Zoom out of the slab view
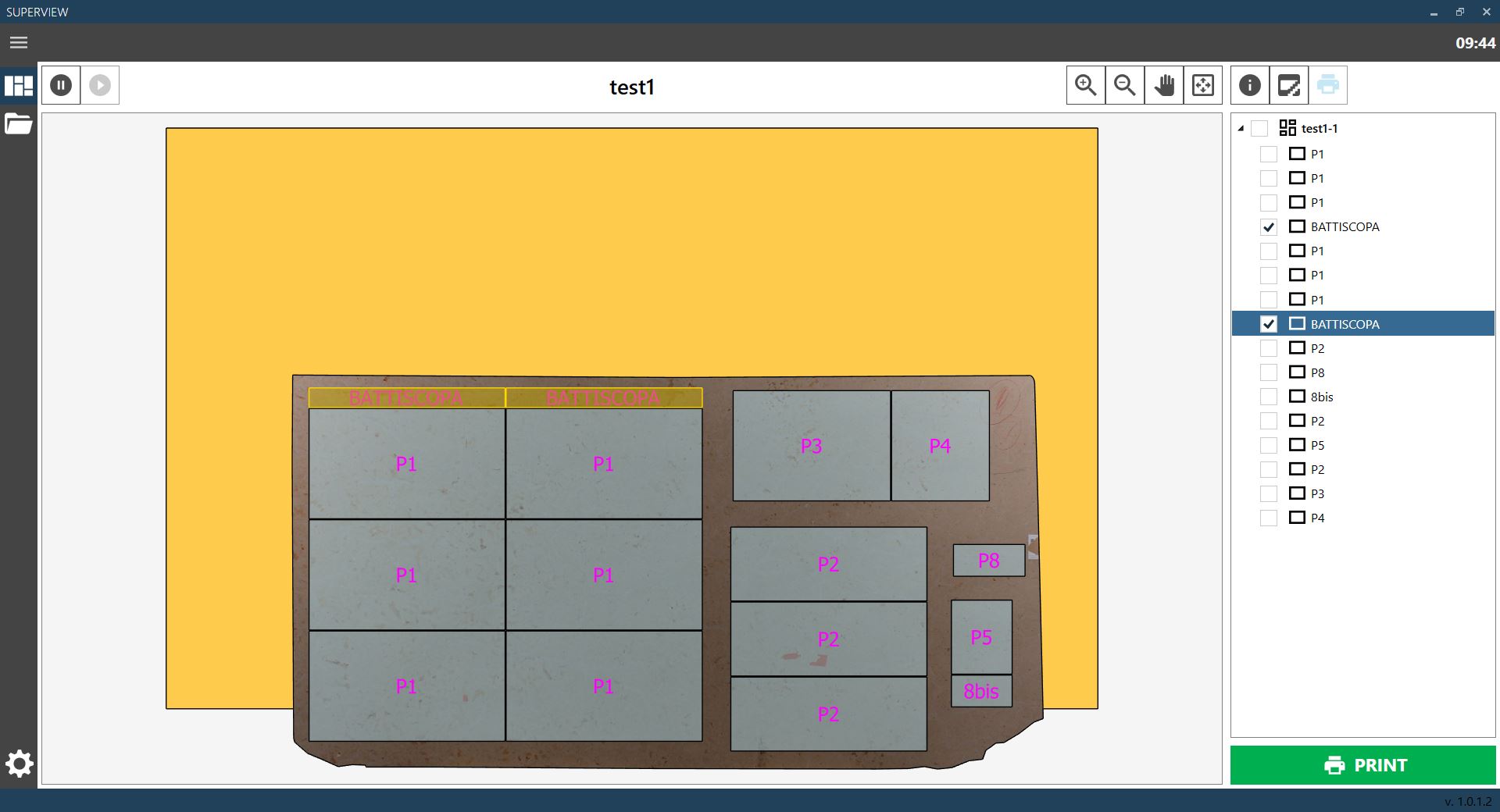The height and width of the screenshot is (812, 1500). point(1125,85)
